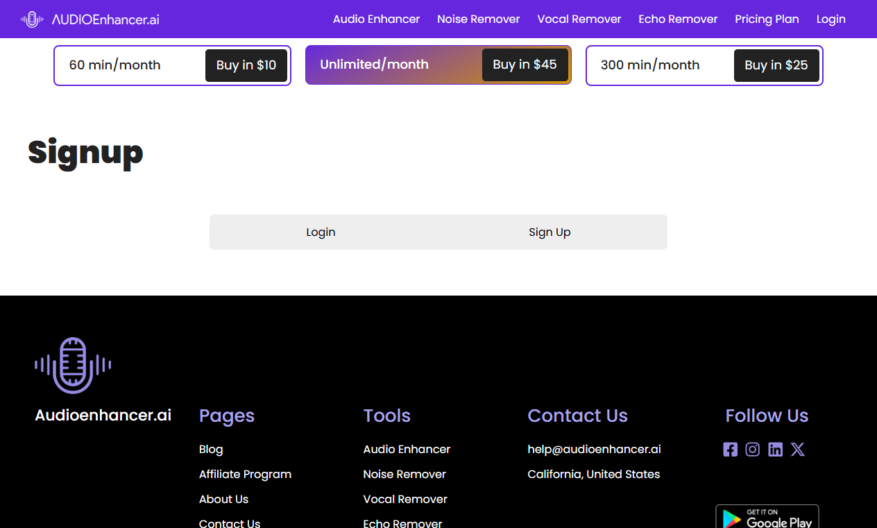Click Login in the top navigation

tap(831, 19)
